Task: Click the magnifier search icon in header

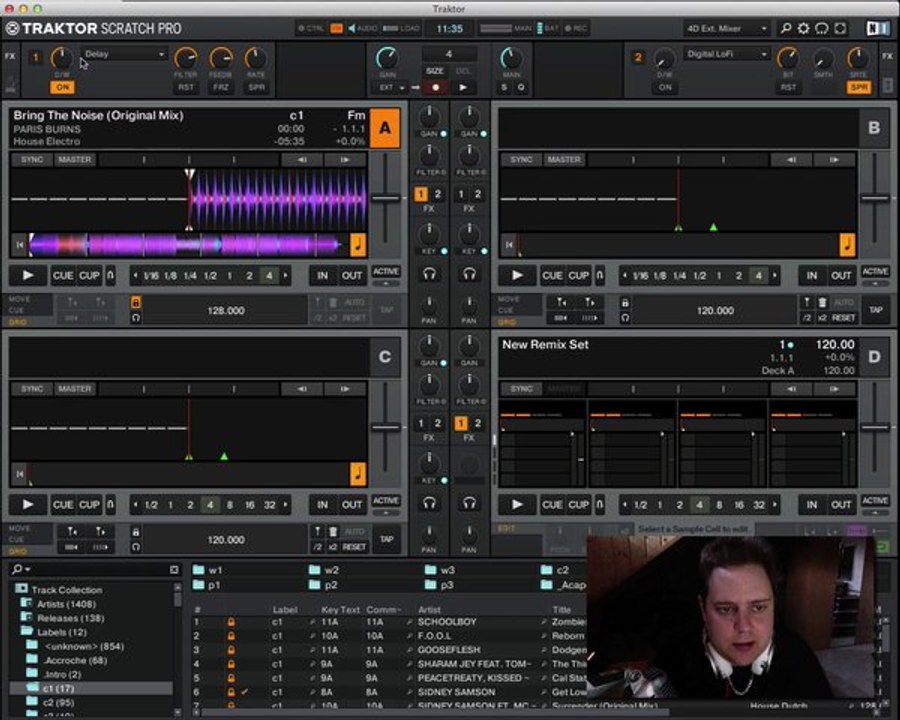Action: pos(786,28)
